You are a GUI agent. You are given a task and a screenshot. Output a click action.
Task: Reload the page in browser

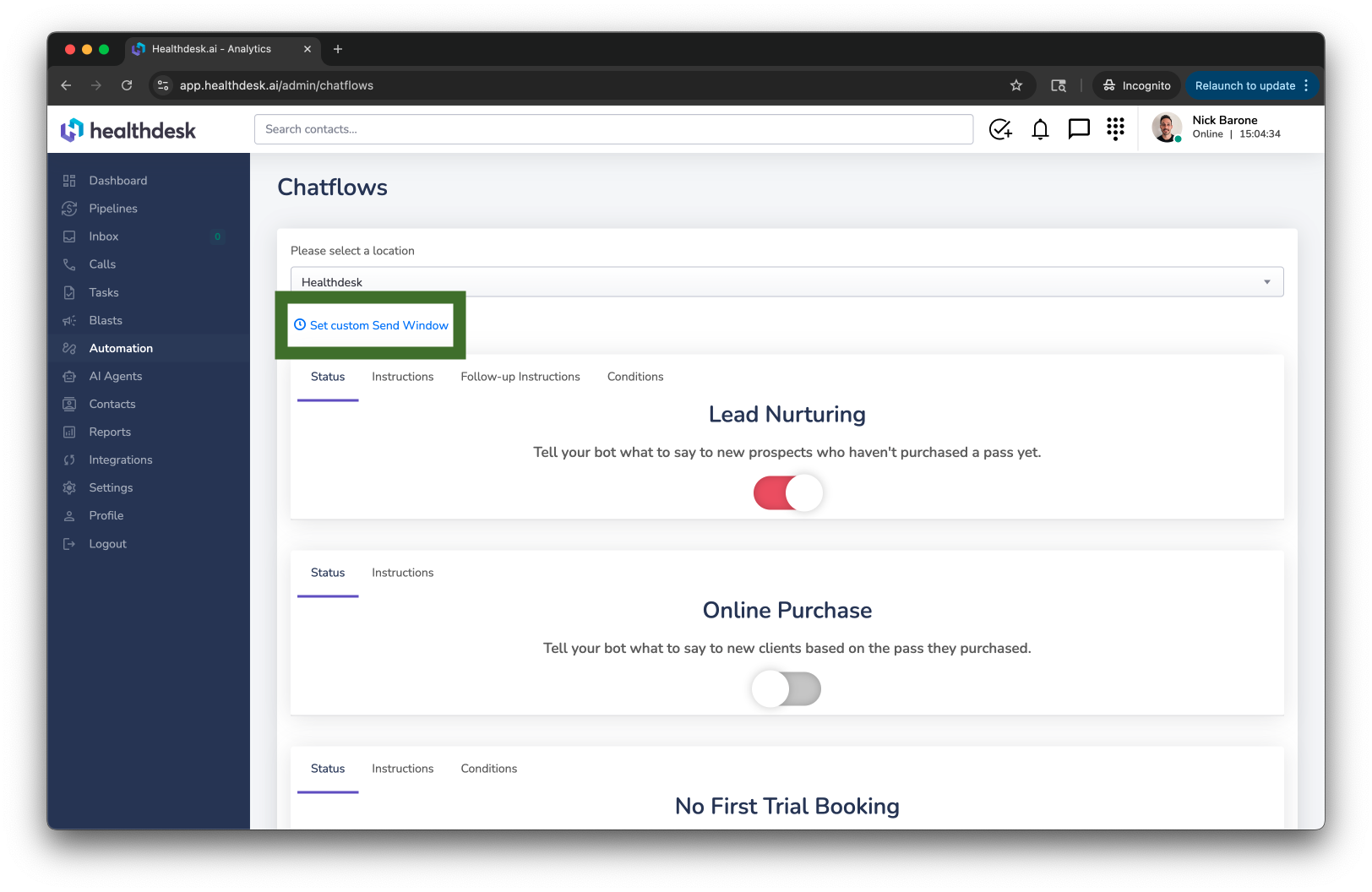tap(127, 85)
